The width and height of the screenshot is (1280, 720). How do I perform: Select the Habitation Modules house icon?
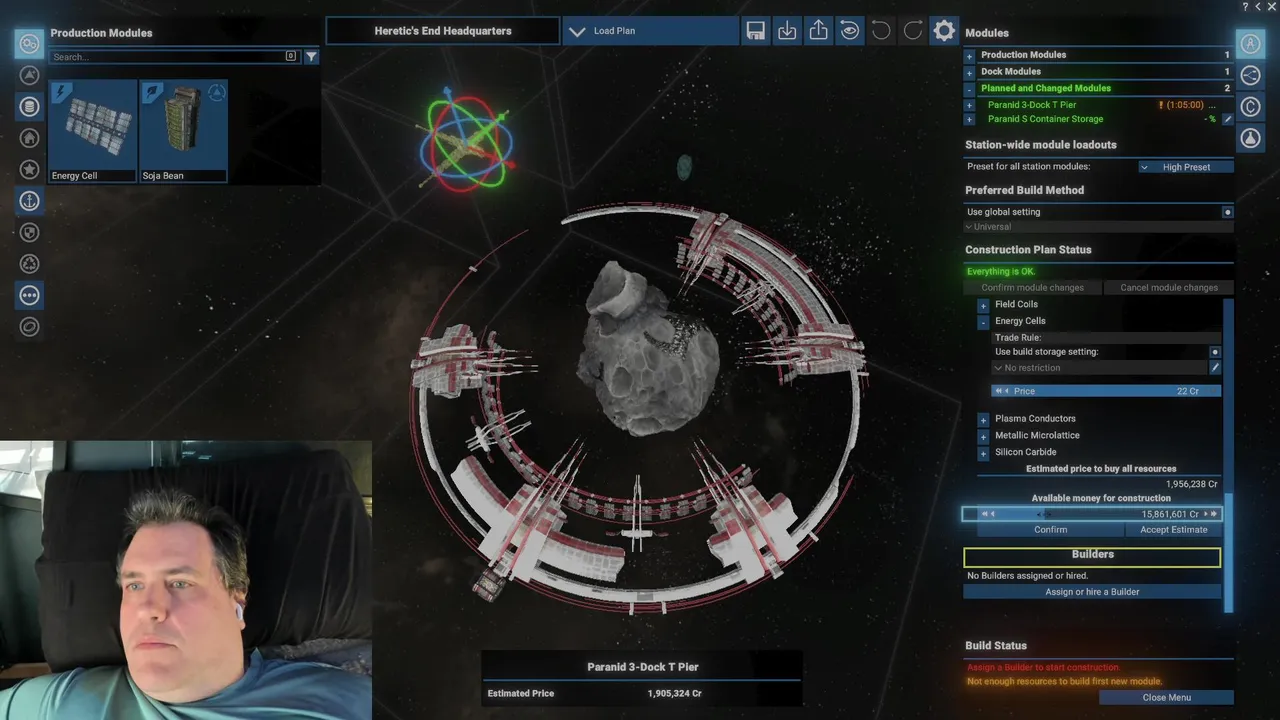(x=29, y=138)
